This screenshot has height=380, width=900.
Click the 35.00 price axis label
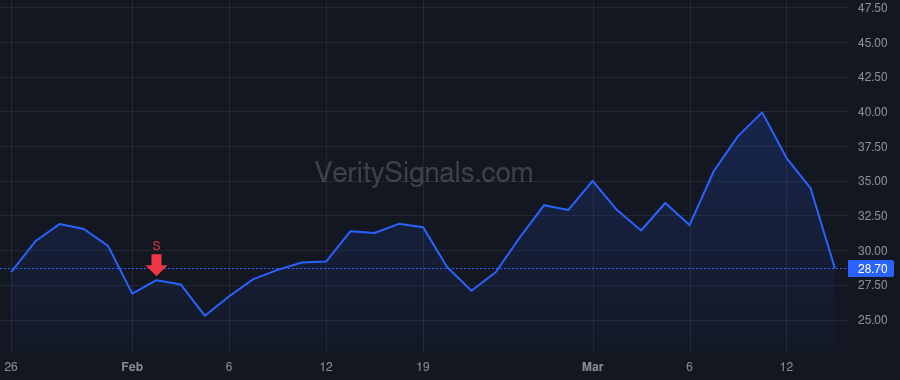click(x=871, y=181)
